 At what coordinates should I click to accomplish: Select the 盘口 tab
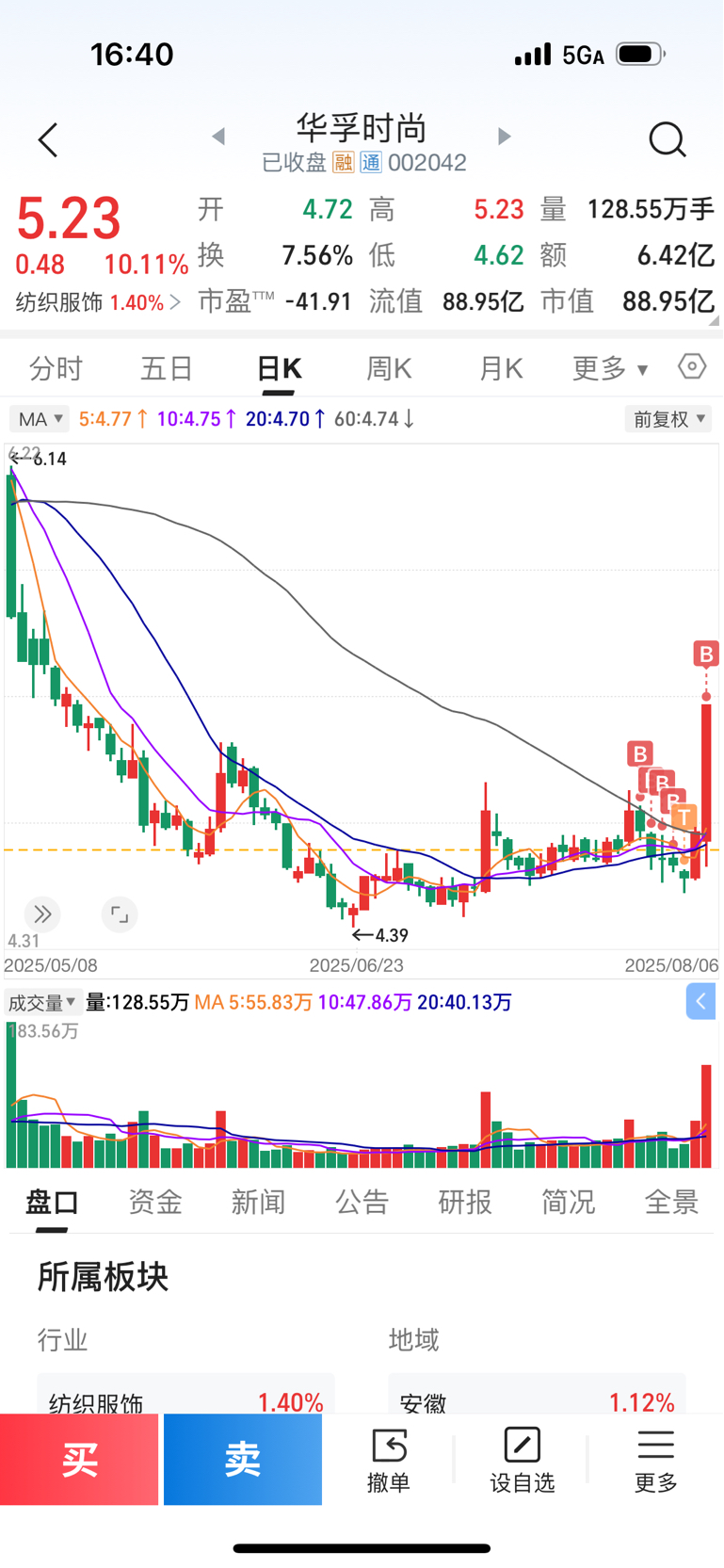52,1202
